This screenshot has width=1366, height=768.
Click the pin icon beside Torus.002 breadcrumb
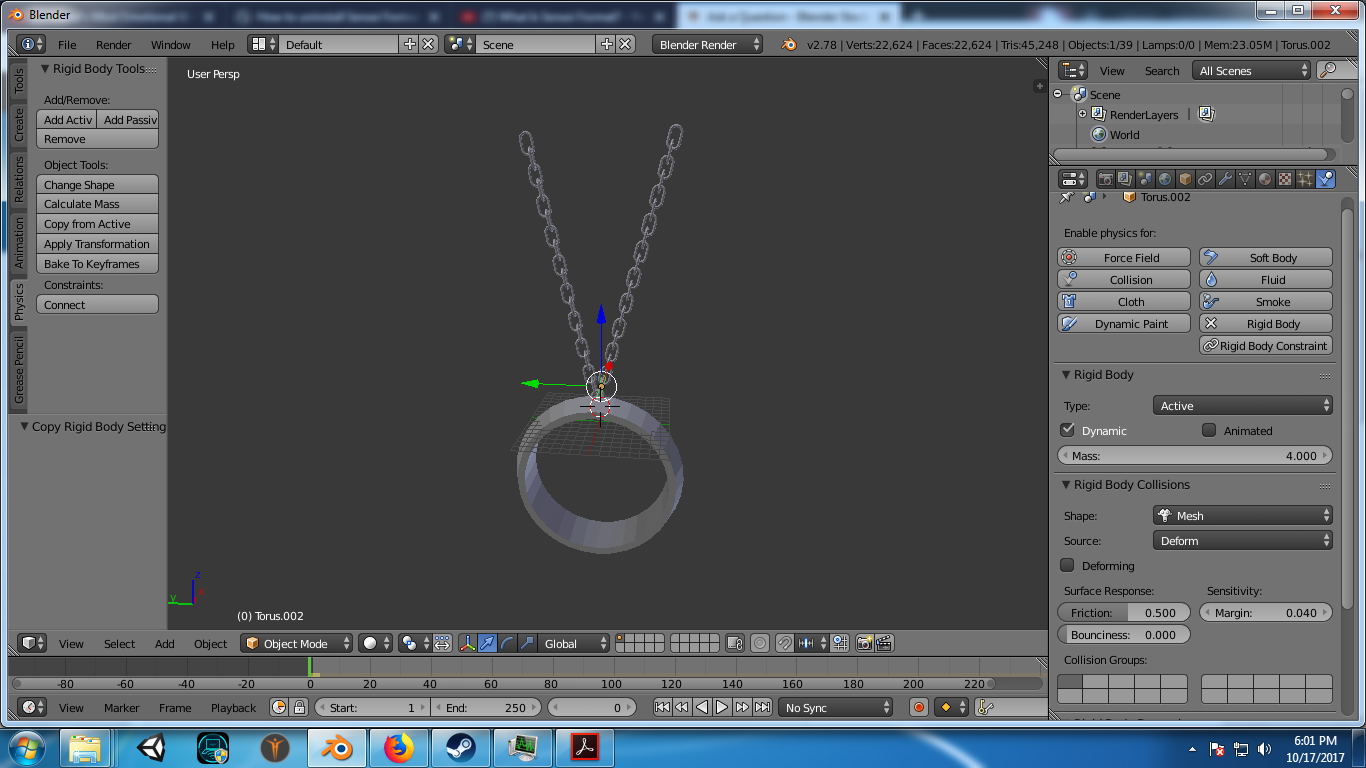[1066, 197]
